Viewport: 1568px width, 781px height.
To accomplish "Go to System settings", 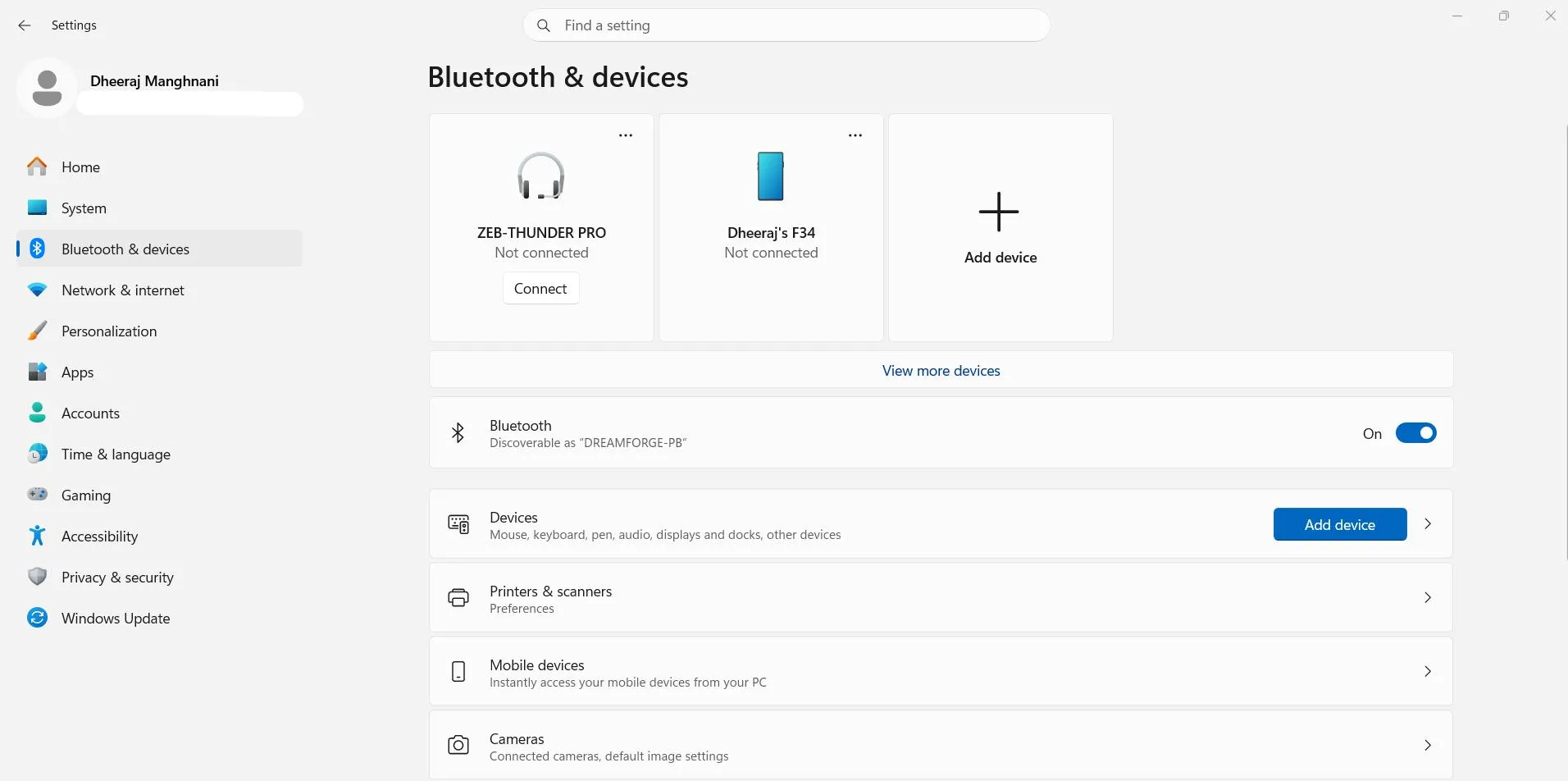I will click(159, 208).
